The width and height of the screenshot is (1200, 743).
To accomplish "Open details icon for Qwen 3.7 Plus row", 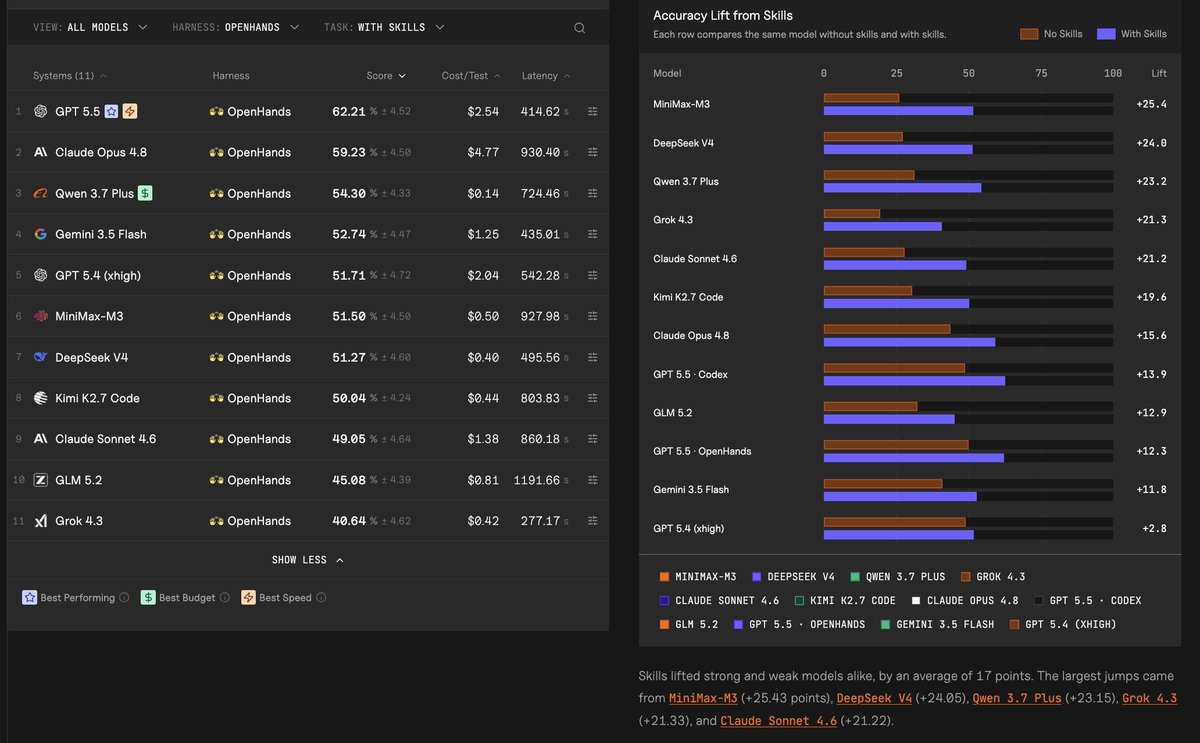I will point(593,193).
